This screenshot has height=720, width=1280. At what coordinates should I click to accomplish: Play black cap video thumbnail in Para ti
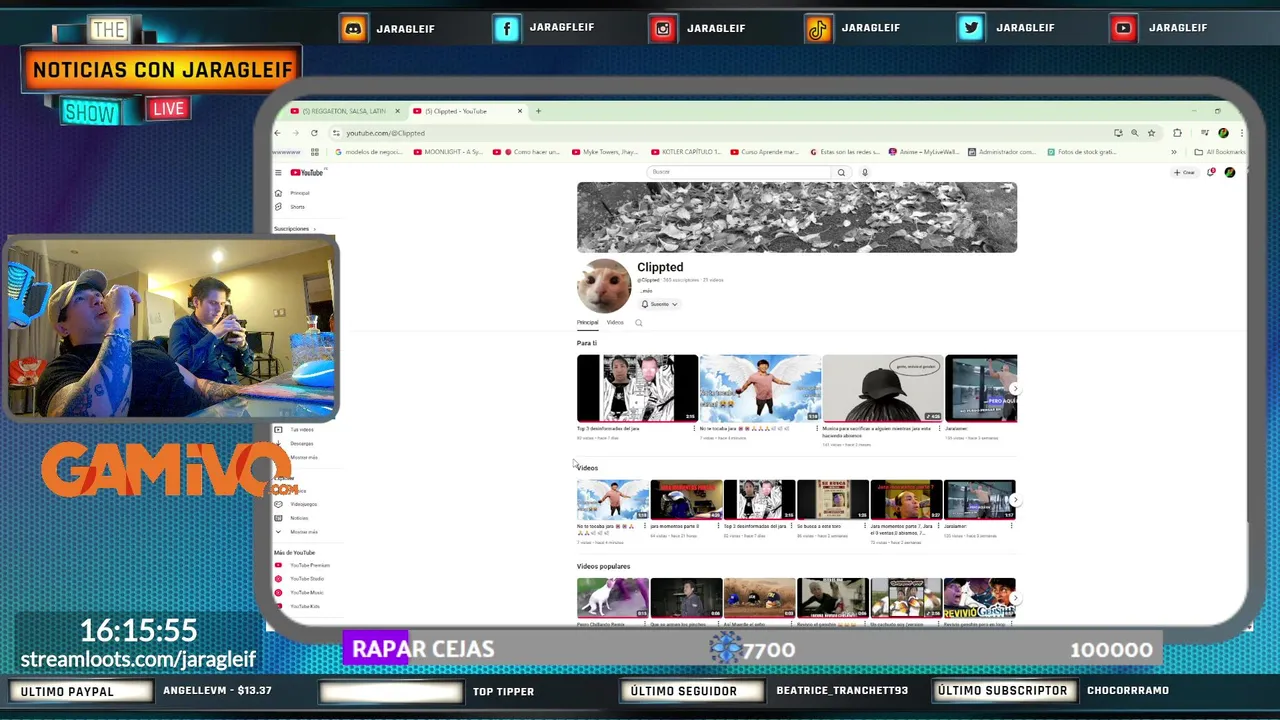pyautogui.click(x=882, y=388)
